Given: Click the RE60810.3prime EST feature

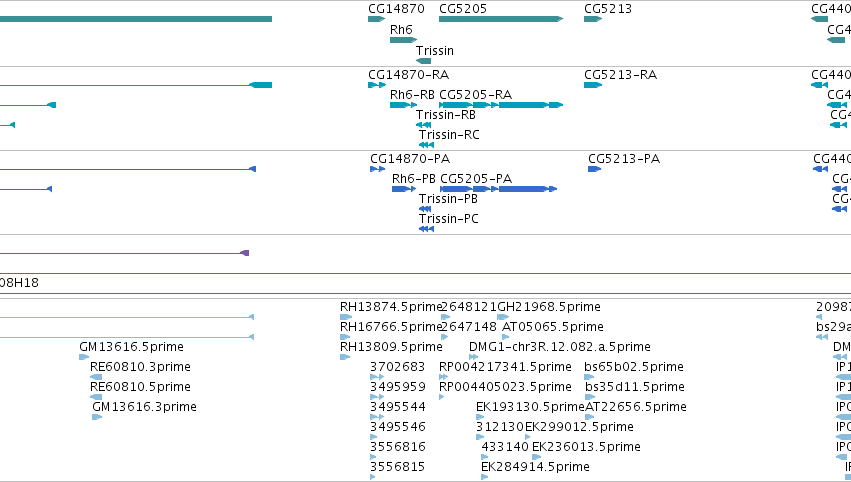Looking at the screenshot, I should (96, 377).
